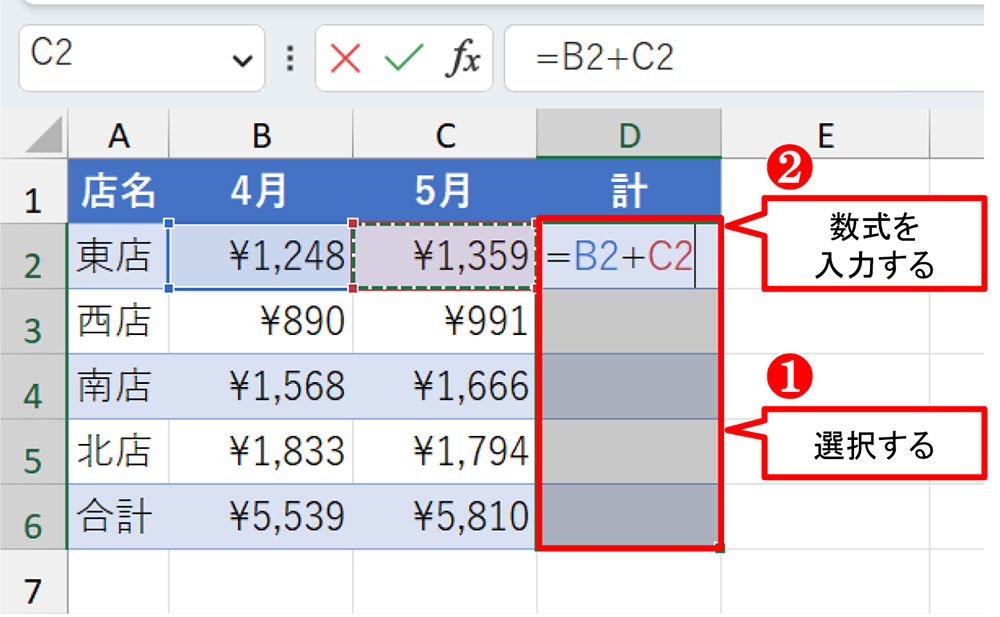Click the cell with ¥1,359

pyautogui.click(x=445, y=256)
